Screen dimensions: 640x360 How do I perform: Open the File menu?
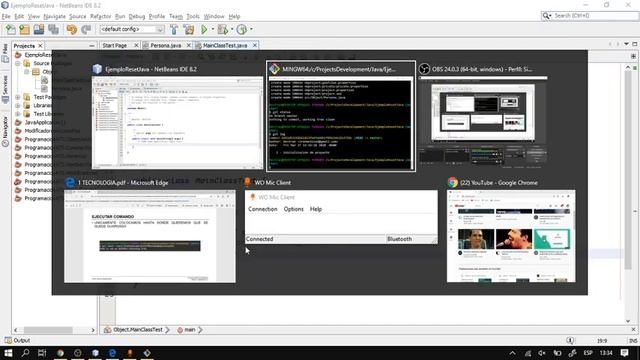6,16
